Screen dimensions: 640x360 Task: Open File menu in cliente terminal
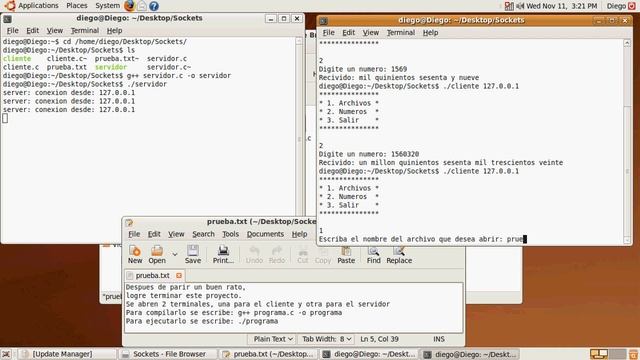point(328,33)
